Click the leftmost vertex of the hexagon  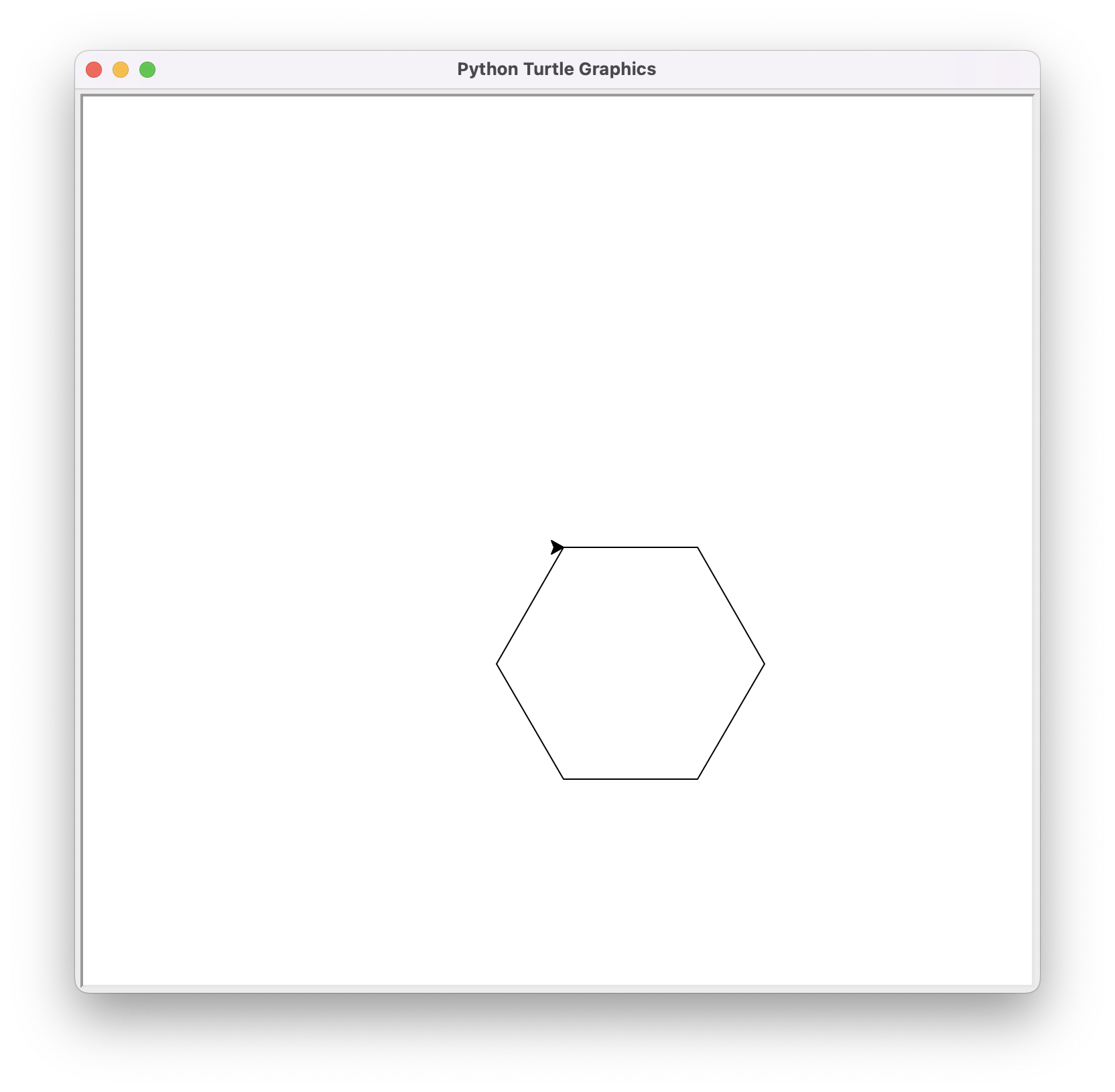[497, 663]
